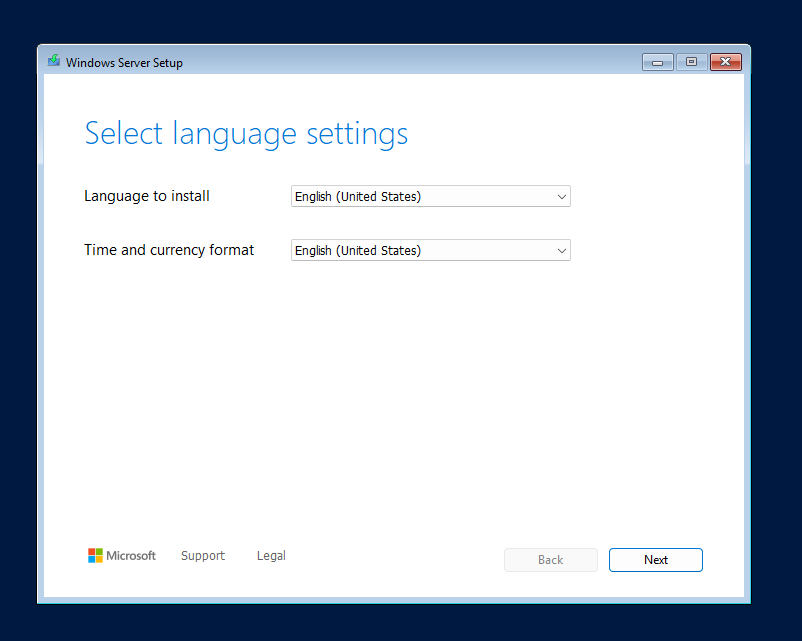
Task: Minimize the Windows Server Setup window
Action: coord(658,62)
